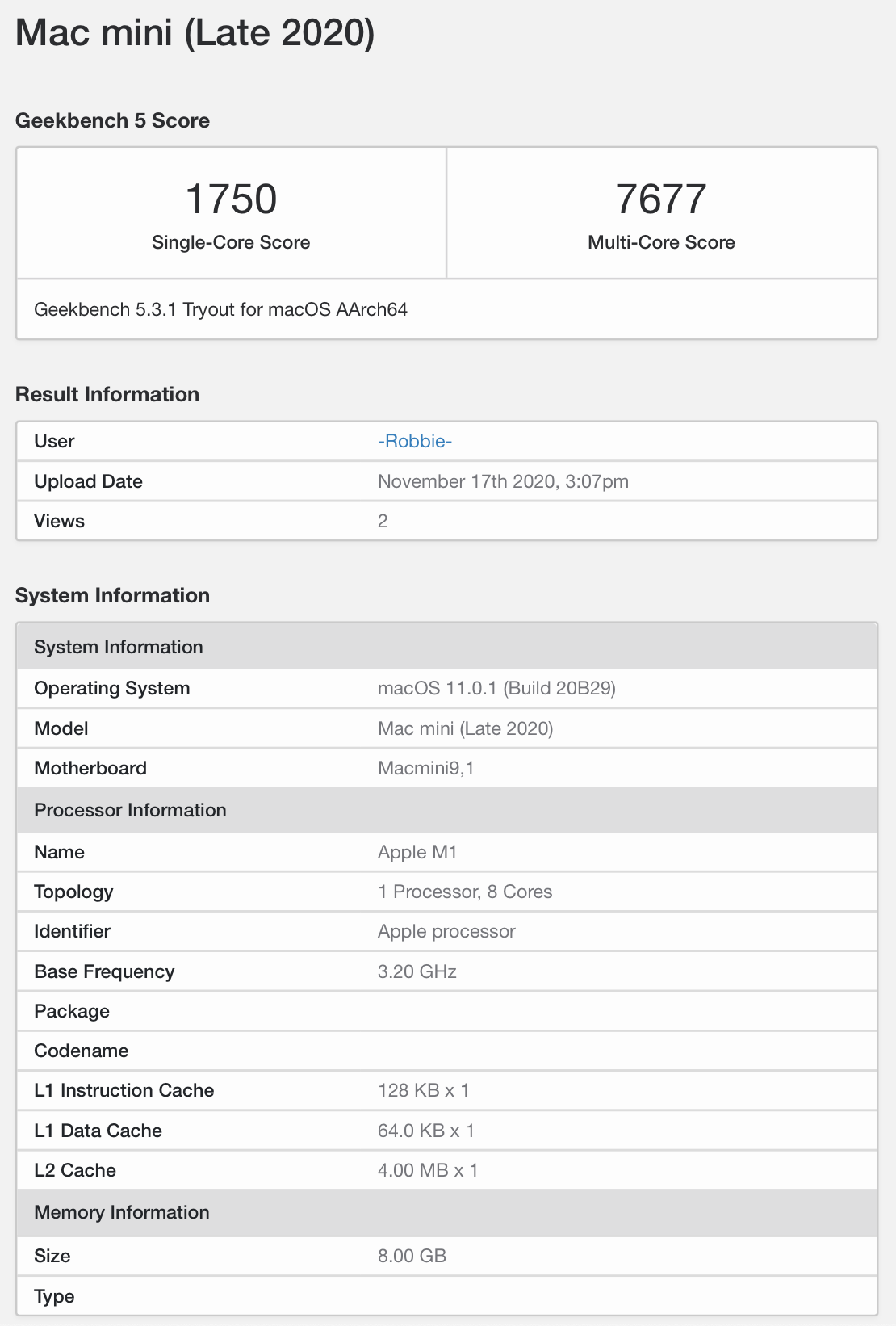Click the gray System Information table header
Image resolution: width=896 pixels, height=1326 pixels.
click(447, 647)
